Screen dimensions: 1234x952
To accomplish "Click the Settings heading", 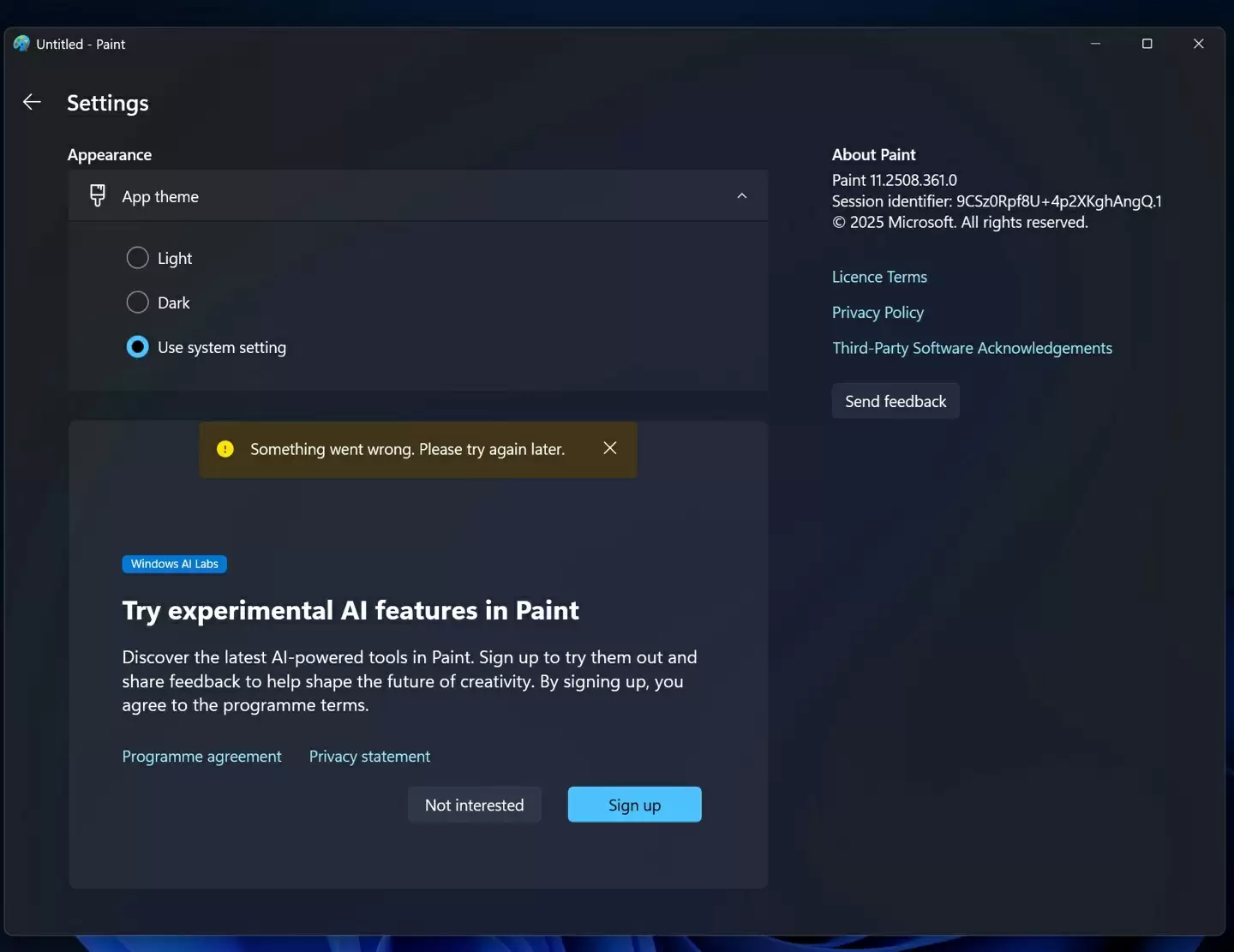I will point(108,102).
